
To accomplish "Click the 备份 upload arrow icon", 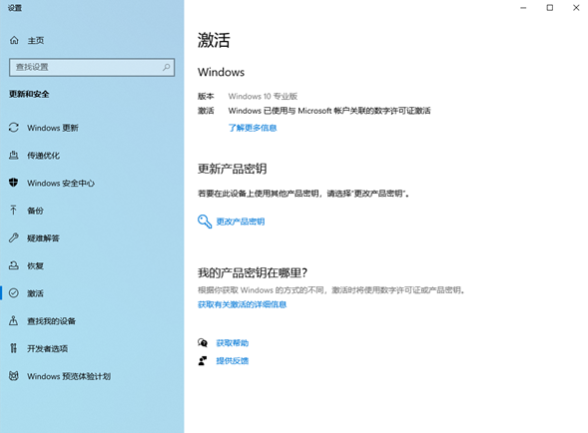I will pos(14,210).
